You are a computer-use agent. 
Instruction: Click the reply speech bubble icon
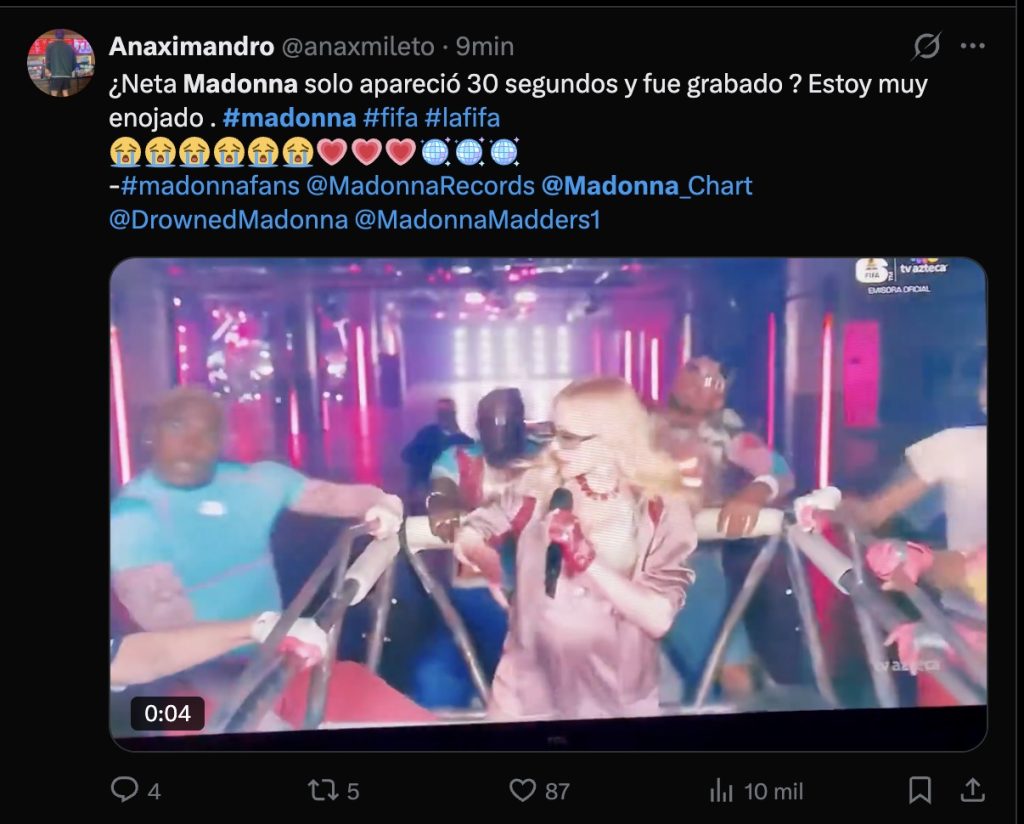pos(124,789)
